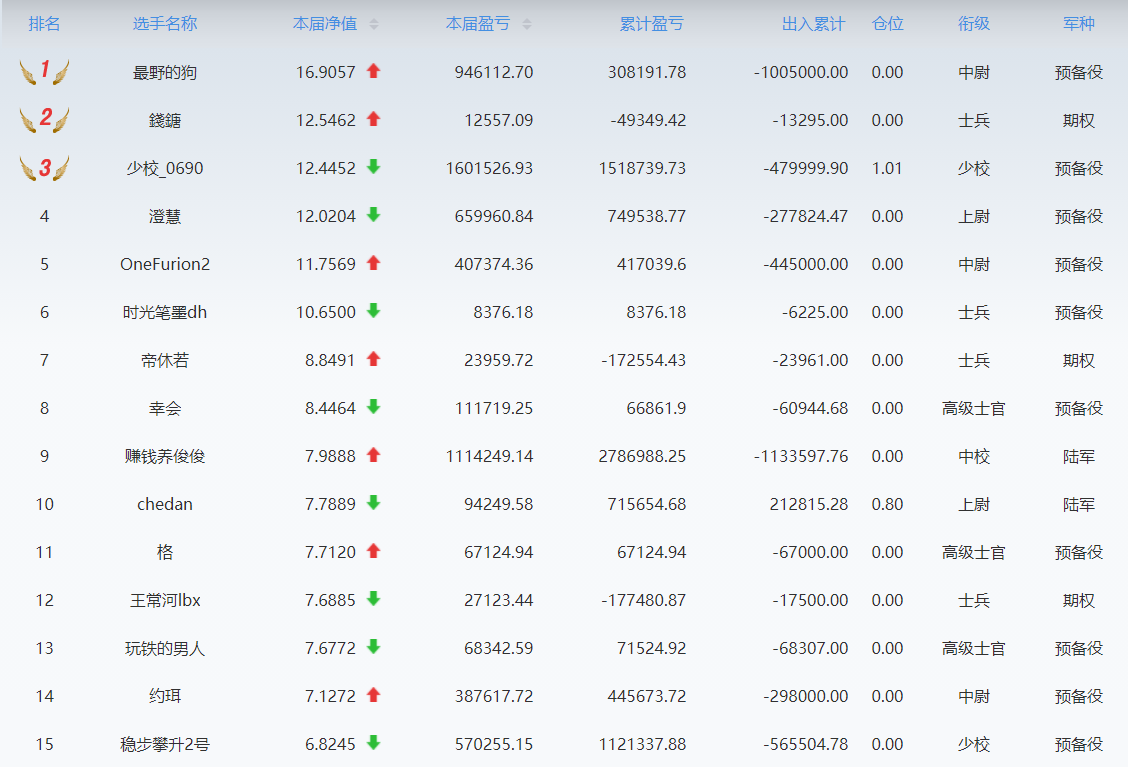Viewport: 1128px width, 767px height.
Task: Select rank number 15
Action: tap(45, 745)
